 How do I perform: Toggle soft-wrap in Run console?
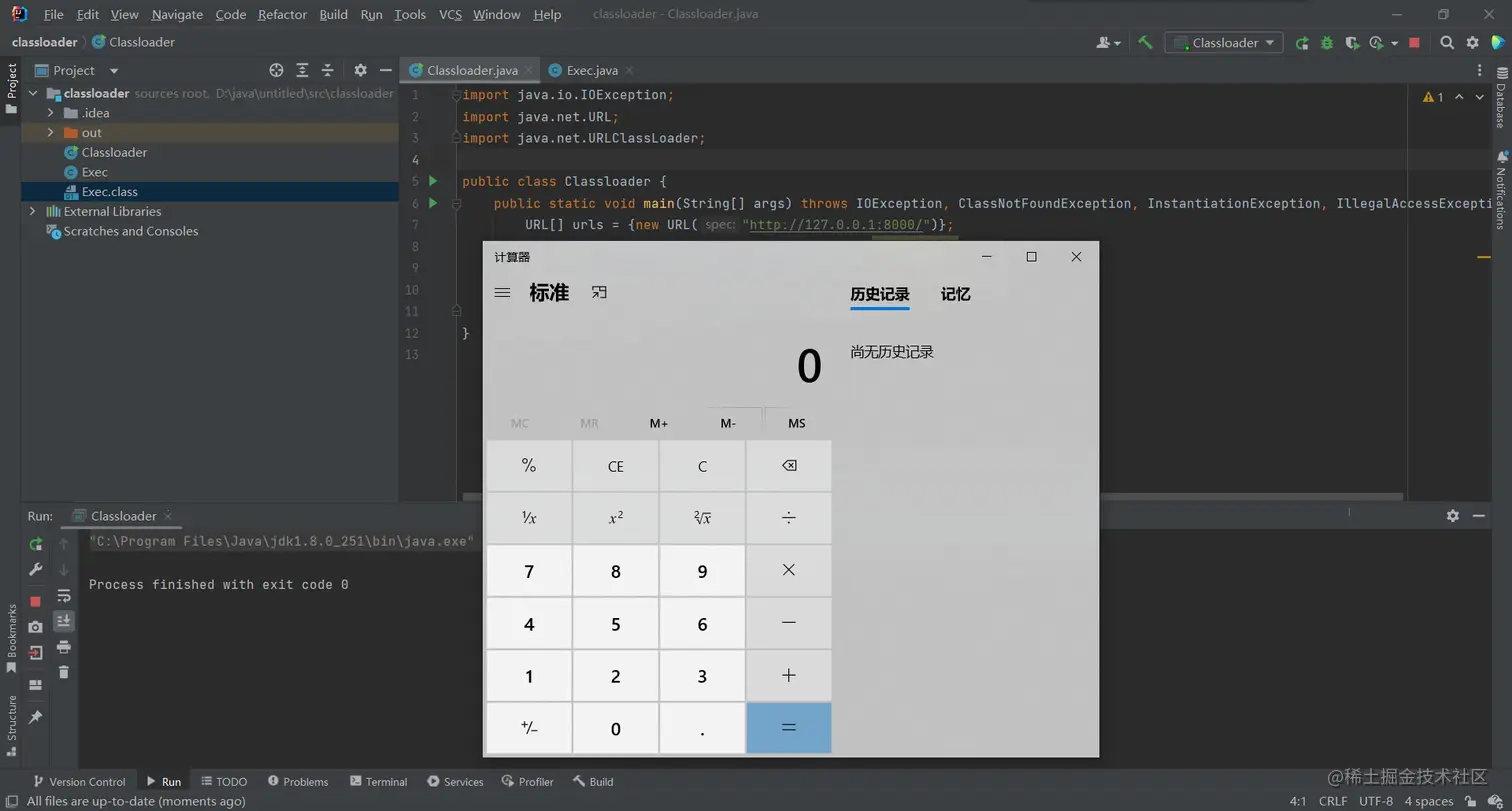(64, 595)
